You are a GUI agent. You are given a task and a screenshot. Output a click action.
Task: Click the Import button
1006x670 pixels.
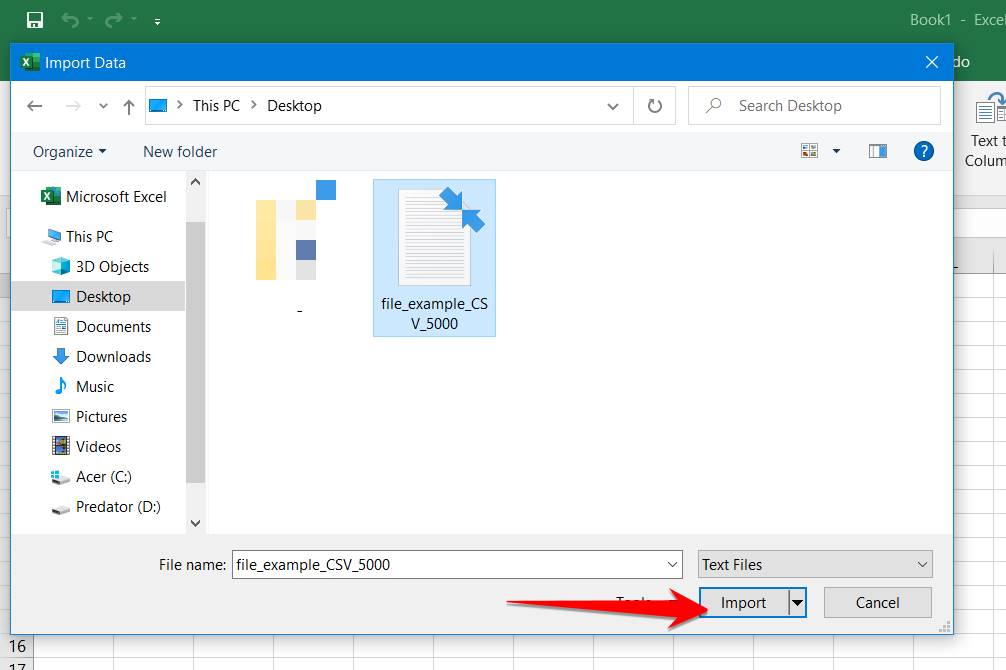click(x=744, y=603)
